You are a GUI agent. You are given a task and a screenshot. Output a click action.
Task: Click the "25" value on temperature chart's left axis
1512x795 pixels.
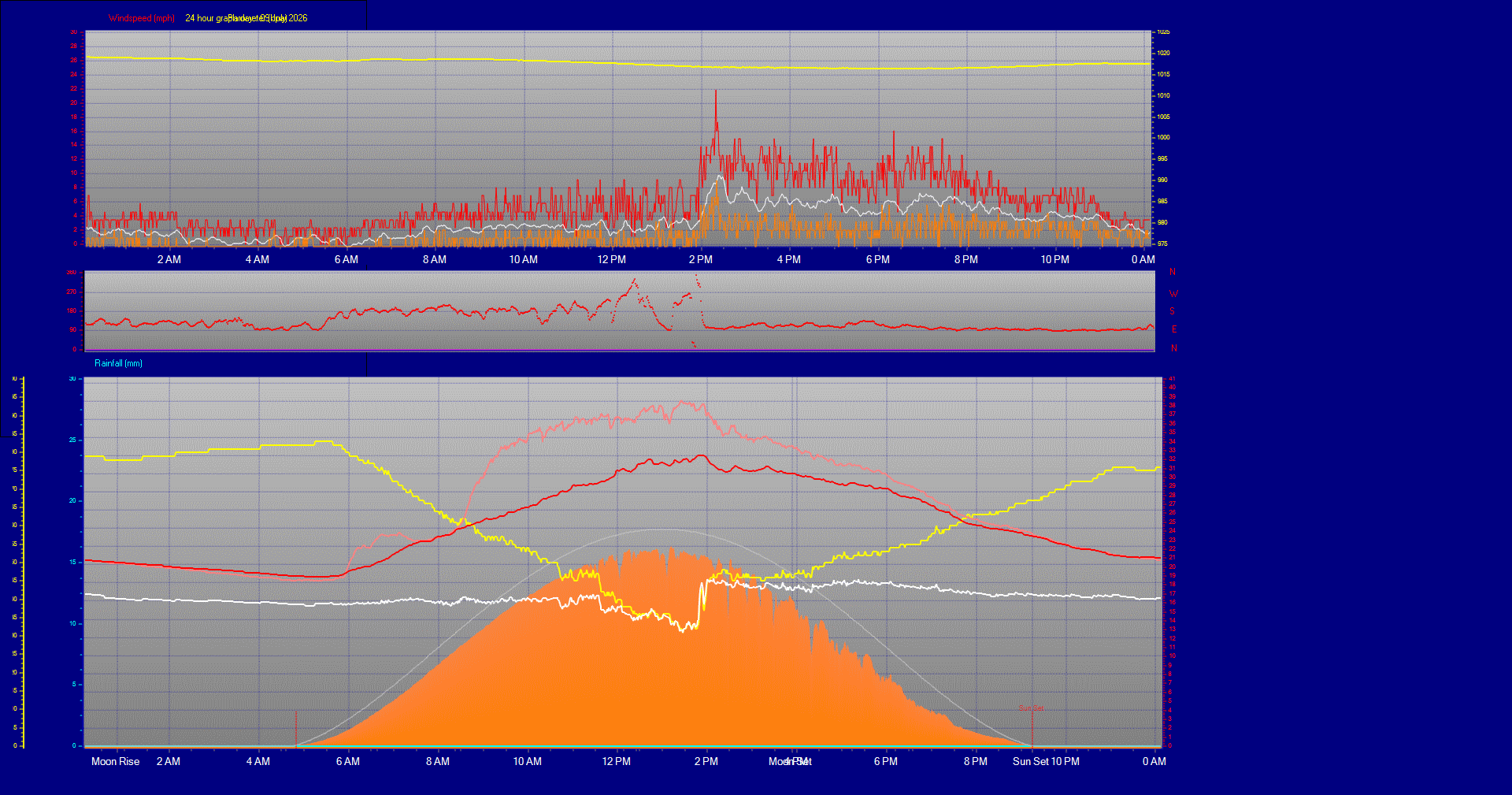(72, 440)
